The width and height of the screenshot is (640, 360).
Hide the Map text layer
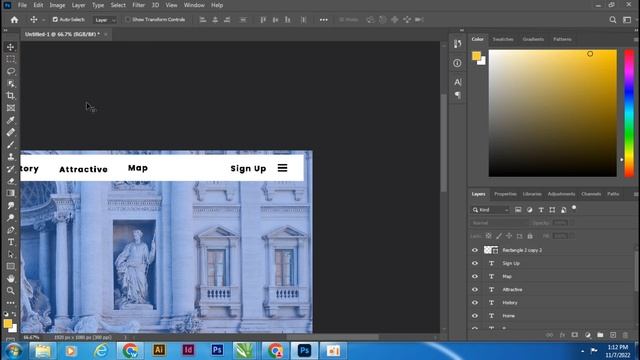[475, 276]
